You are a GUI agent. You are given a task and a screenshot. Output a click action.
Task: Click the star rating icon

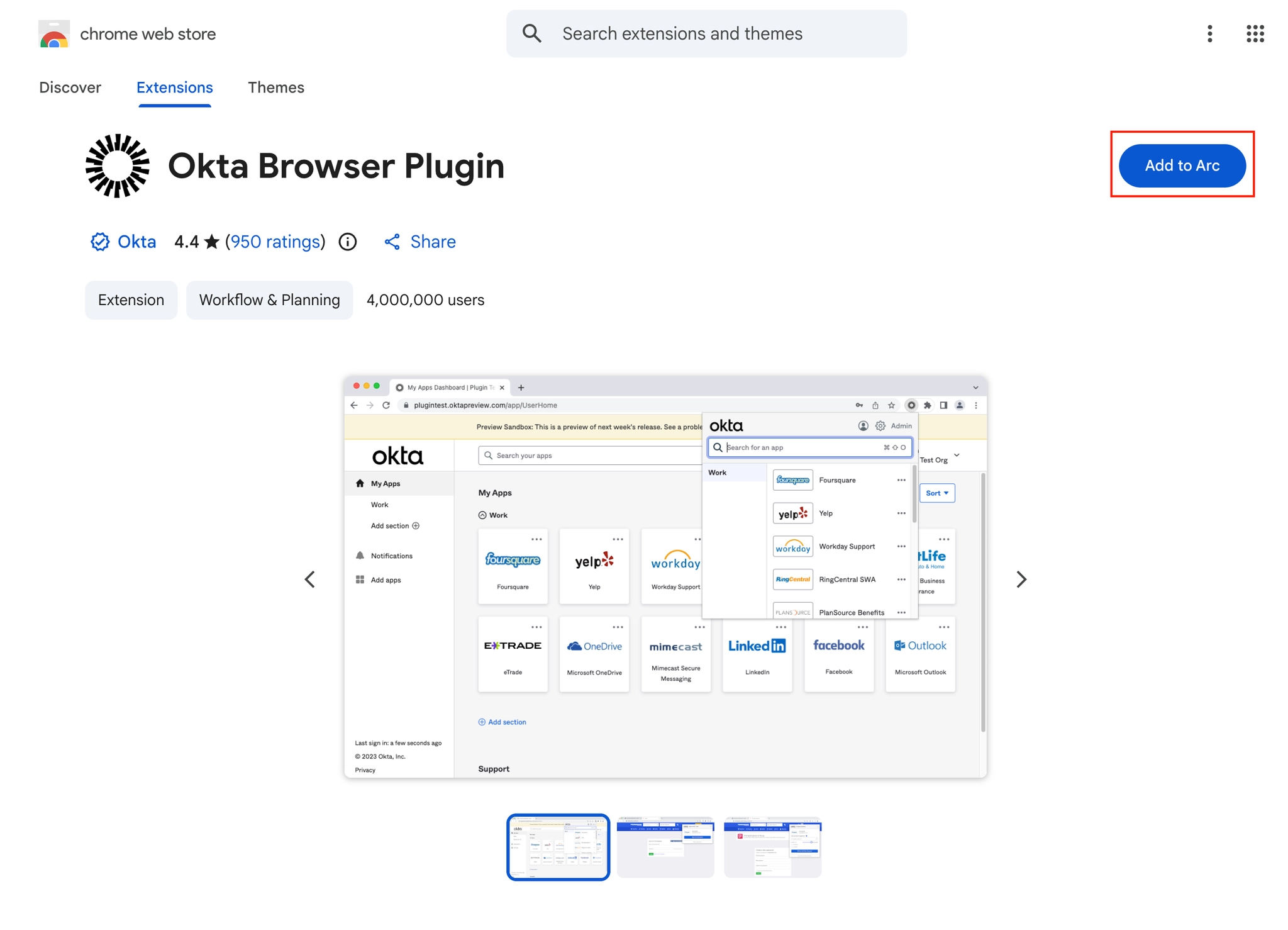tap(212, 242)
